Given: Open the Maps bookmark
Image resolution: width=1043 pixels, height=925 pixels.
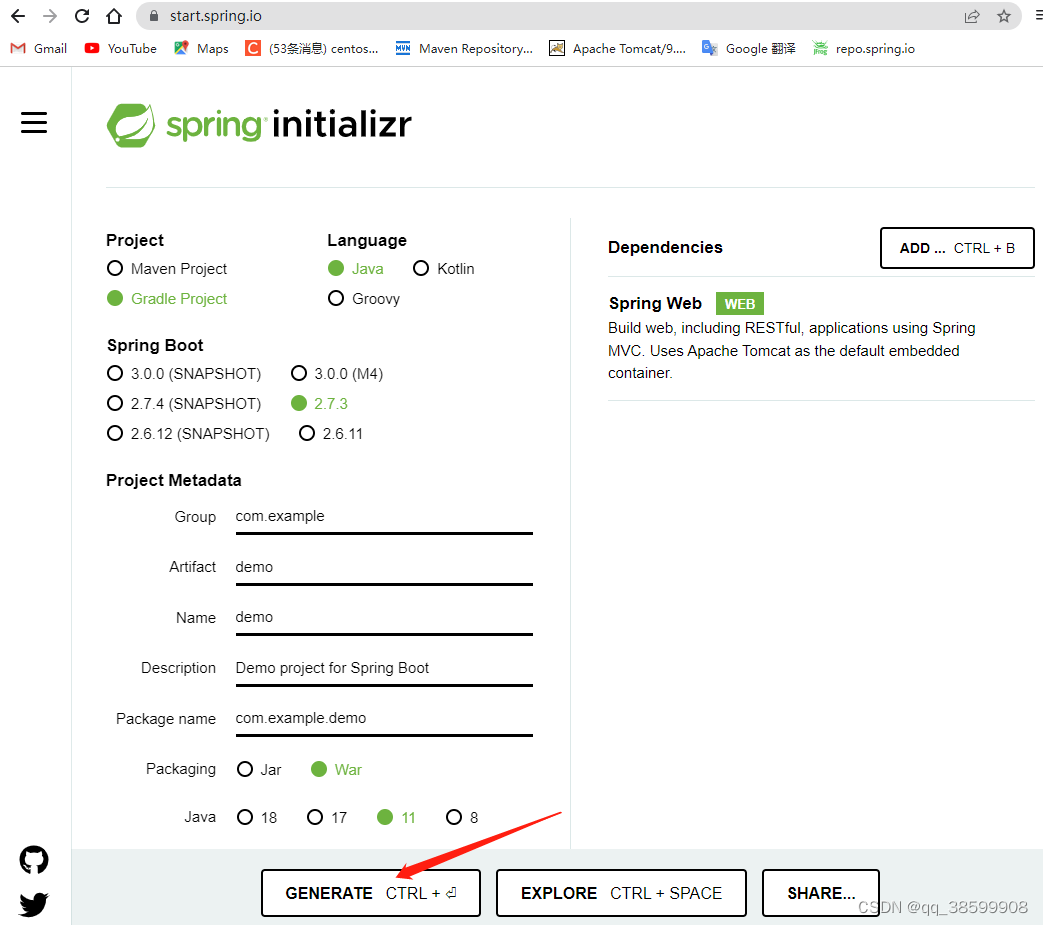Looking at the screenshot, I should coord(201,49).
